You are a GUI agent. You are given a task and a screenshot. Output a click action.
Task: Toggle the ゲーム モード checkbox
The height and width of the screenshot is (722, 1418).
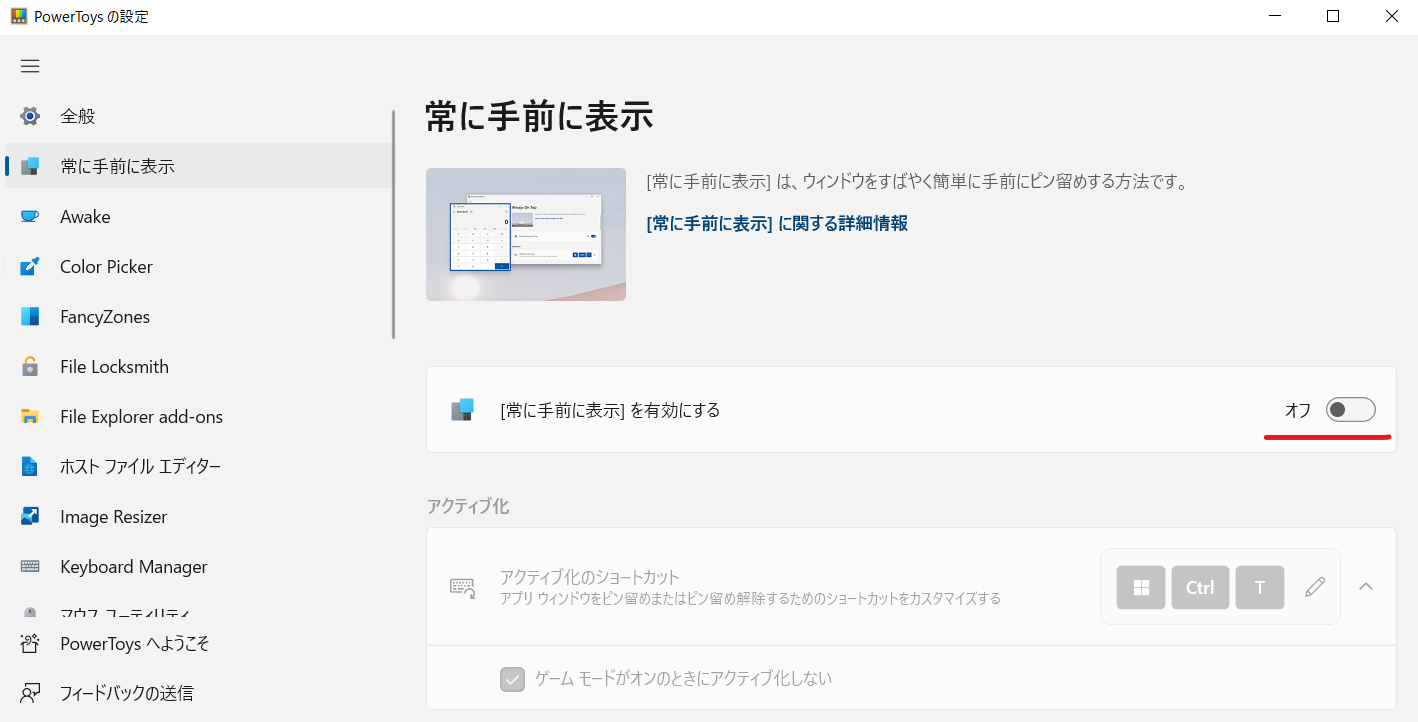(513, 679)
